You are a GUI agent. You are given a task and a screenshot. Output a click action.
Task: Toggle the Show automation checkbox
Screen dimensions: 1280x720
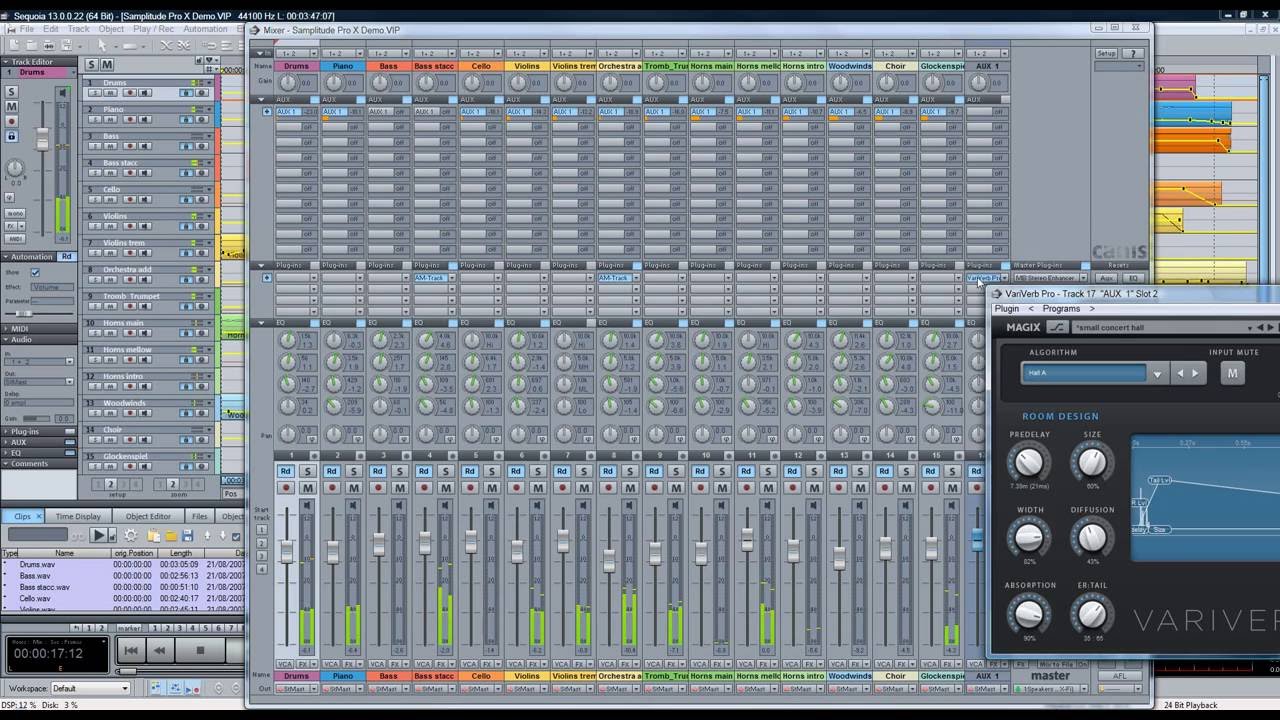click(x=35, y=272)
